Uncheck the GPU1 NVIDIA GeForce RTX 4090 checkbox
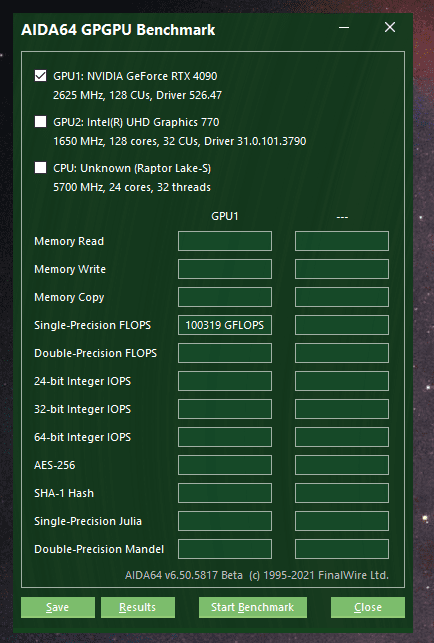This screenshot has width=434, height=643. (x=40, y=76)
